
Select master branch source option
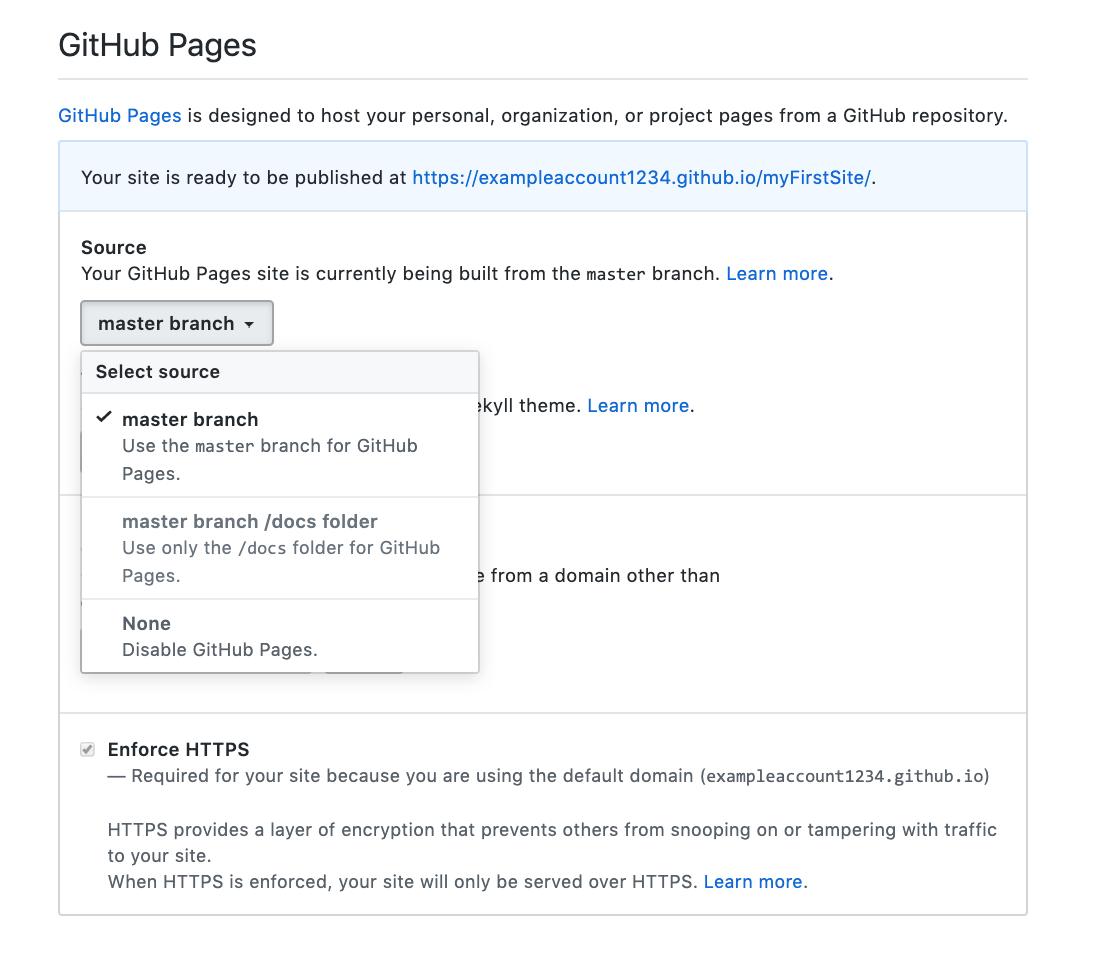click(280, 445)
